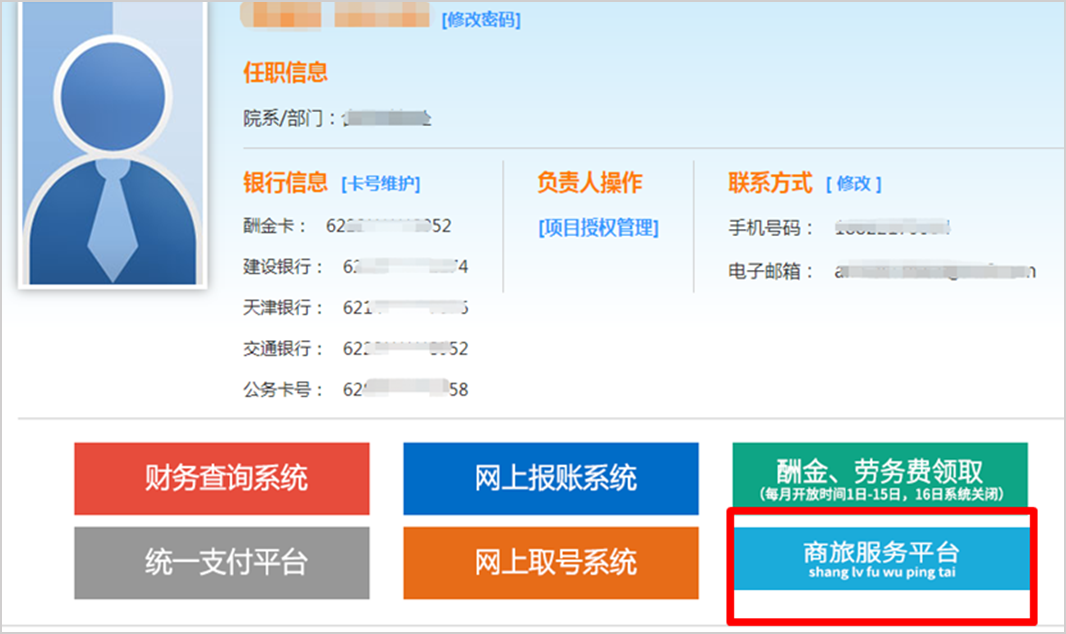Click the 负责人操作 section heading
The width and height of the screenshot is (1066, 634).
589,183
